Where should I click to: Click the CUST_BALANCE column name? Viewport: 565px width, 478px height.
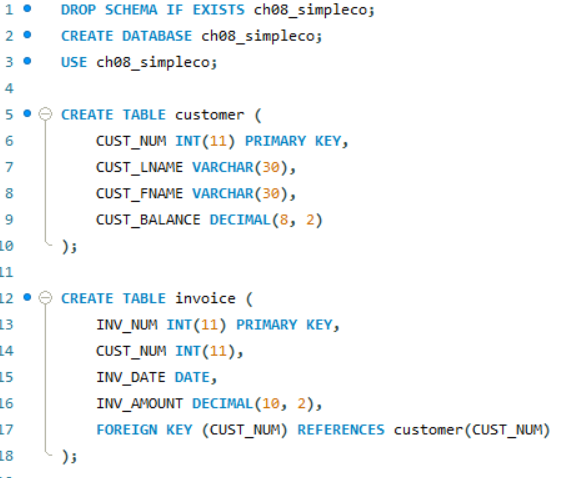point(148,220)
